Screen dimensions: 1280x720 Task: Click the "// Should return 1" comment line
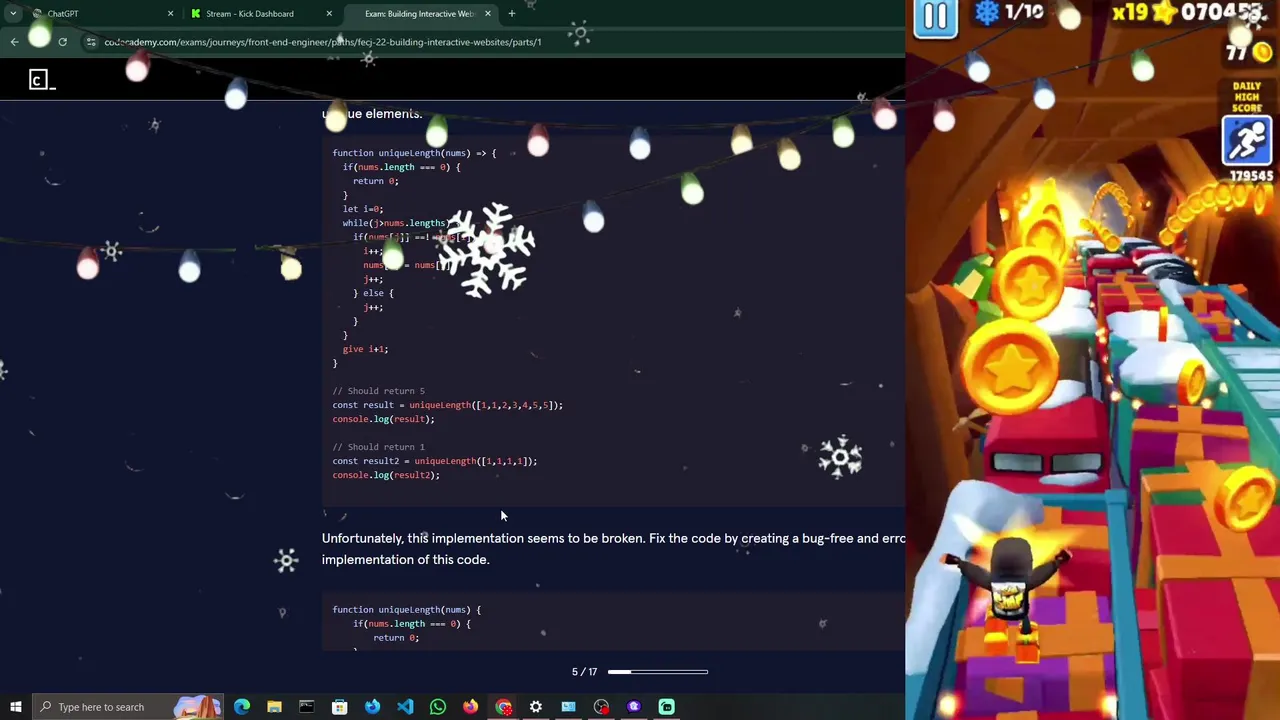[x=379, y=447]
